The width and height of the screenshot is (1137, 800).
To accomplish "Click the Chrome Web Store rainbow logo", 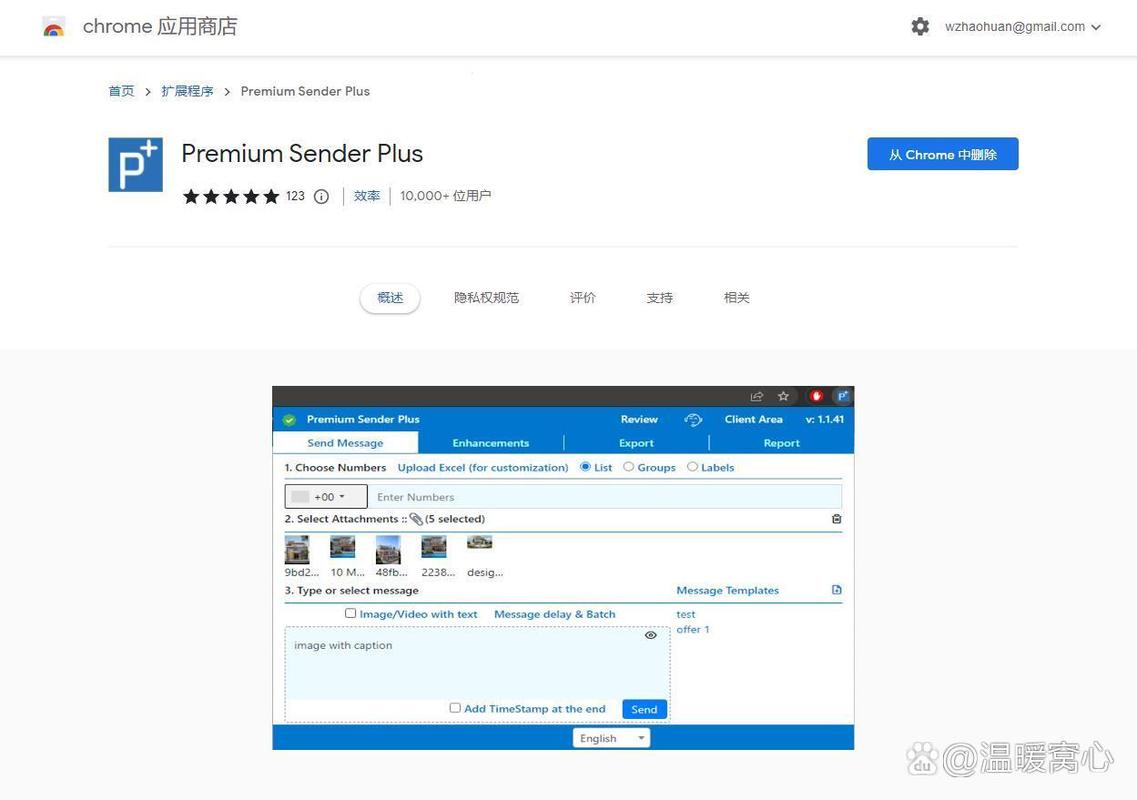I will point(54,28).
